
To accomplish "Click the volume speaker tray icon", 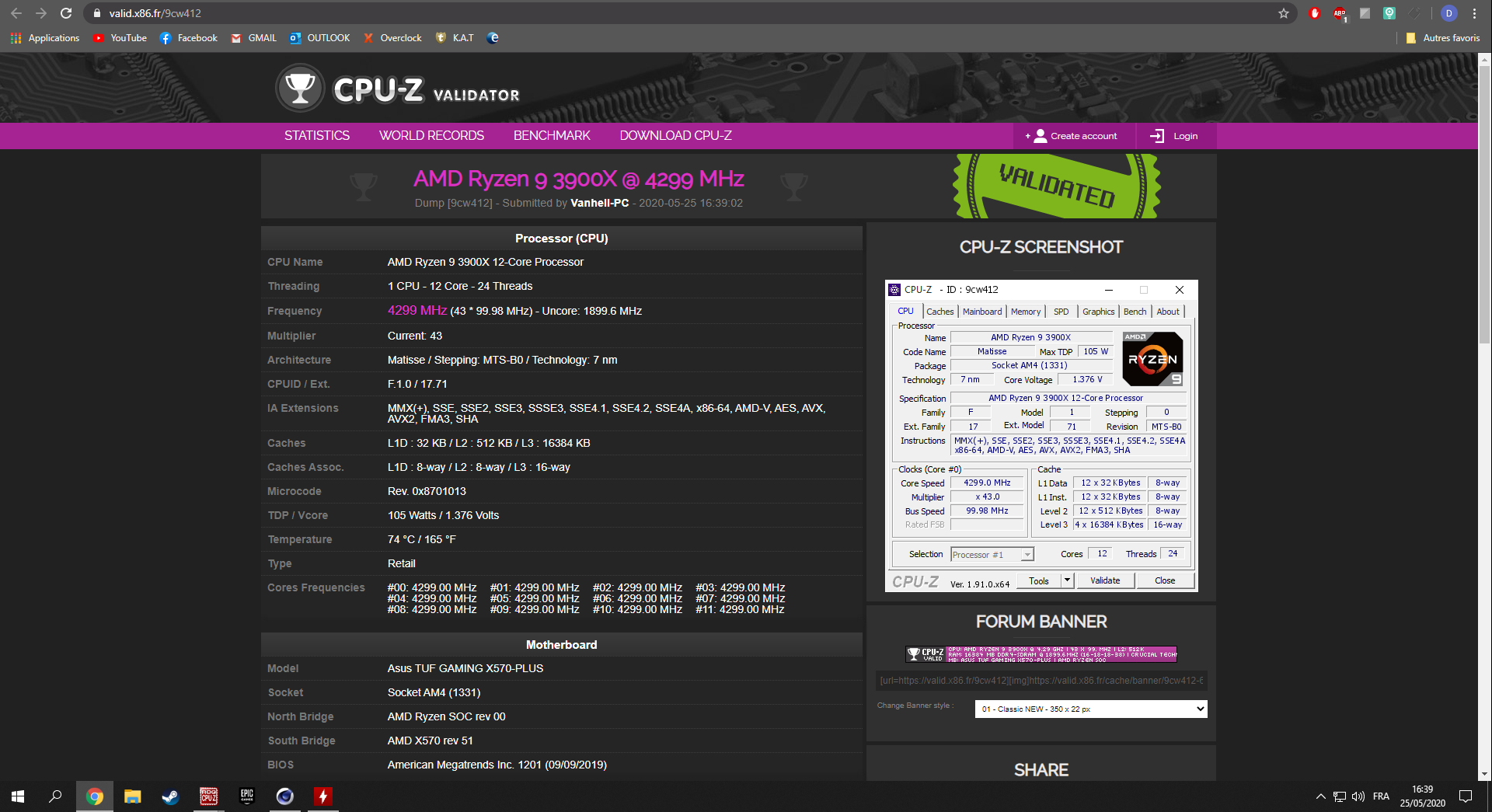I will tap(1358, 796).
